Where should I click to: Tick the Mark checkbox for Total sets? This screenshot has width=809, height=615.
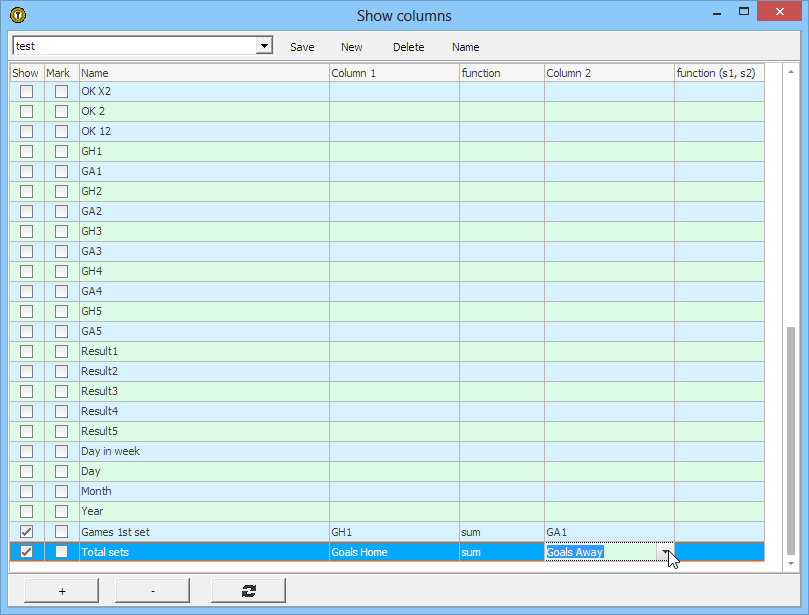pos(62,552)
